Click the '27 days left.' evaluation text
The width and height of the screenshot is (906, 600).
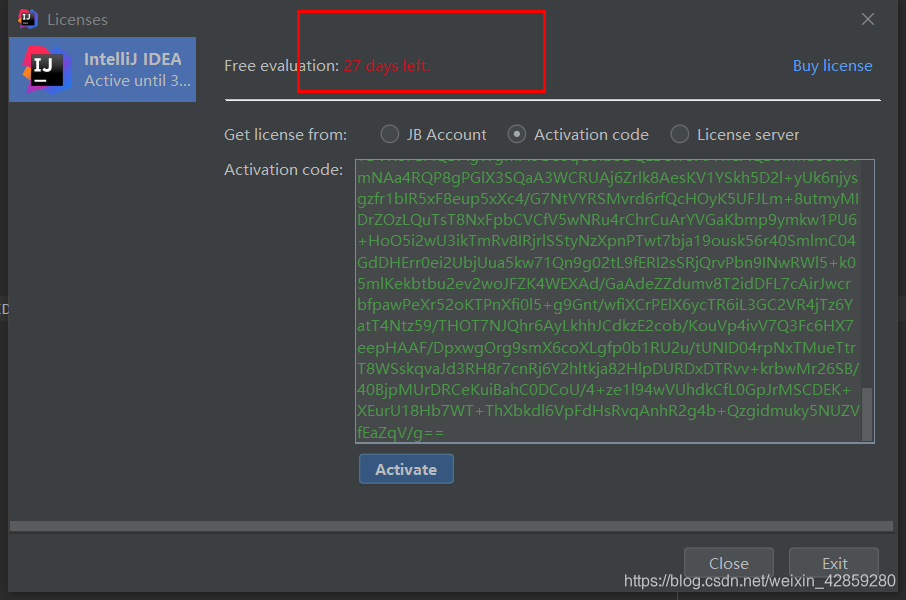point(387,66)
